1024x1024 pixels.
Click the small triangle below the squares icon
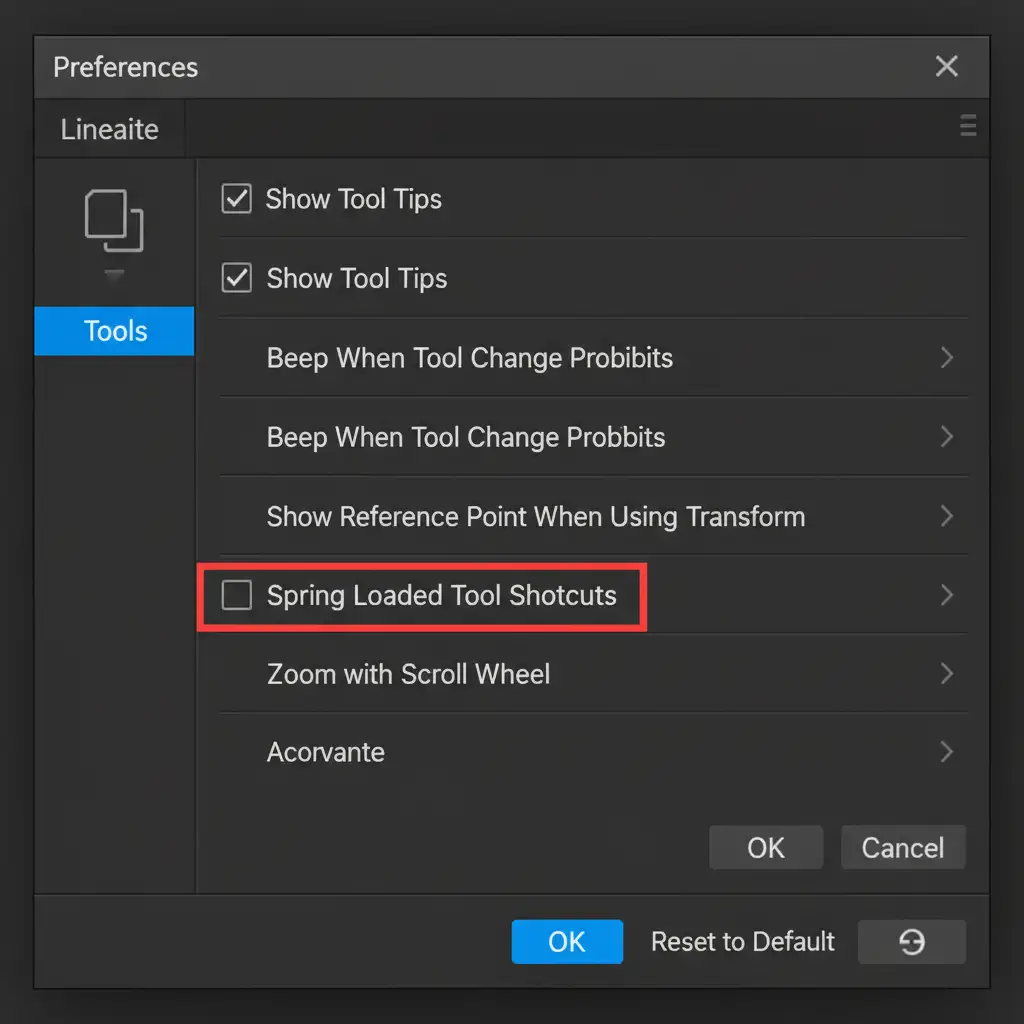(114, 275)
